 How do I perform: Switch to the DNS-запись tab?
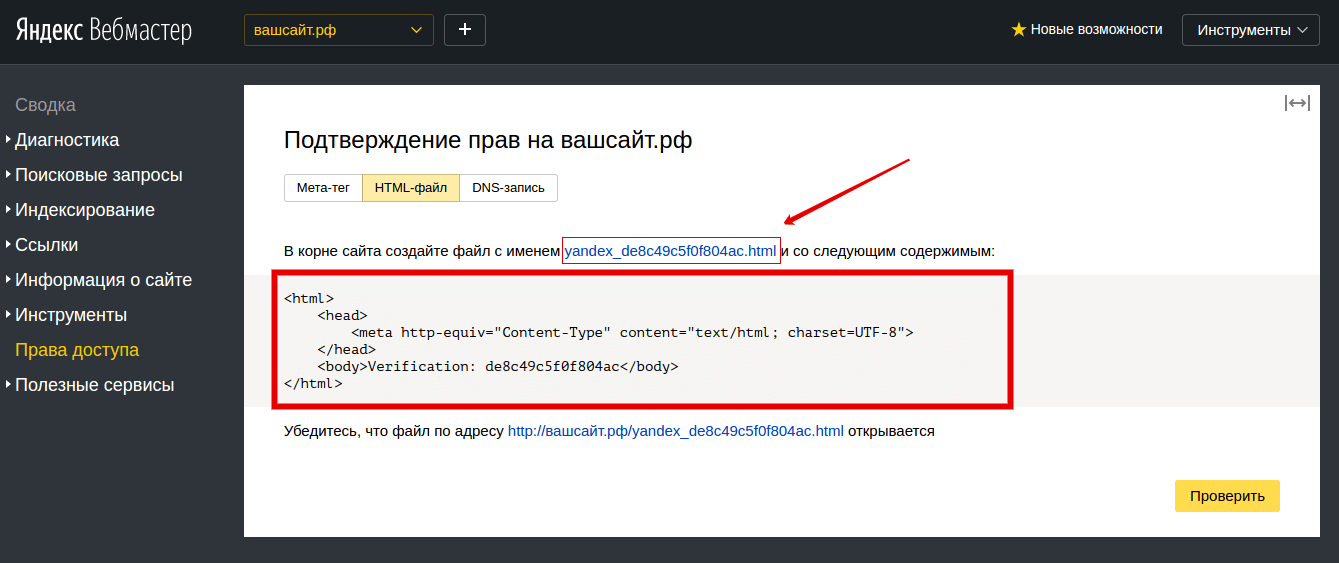tap(508, 188)
